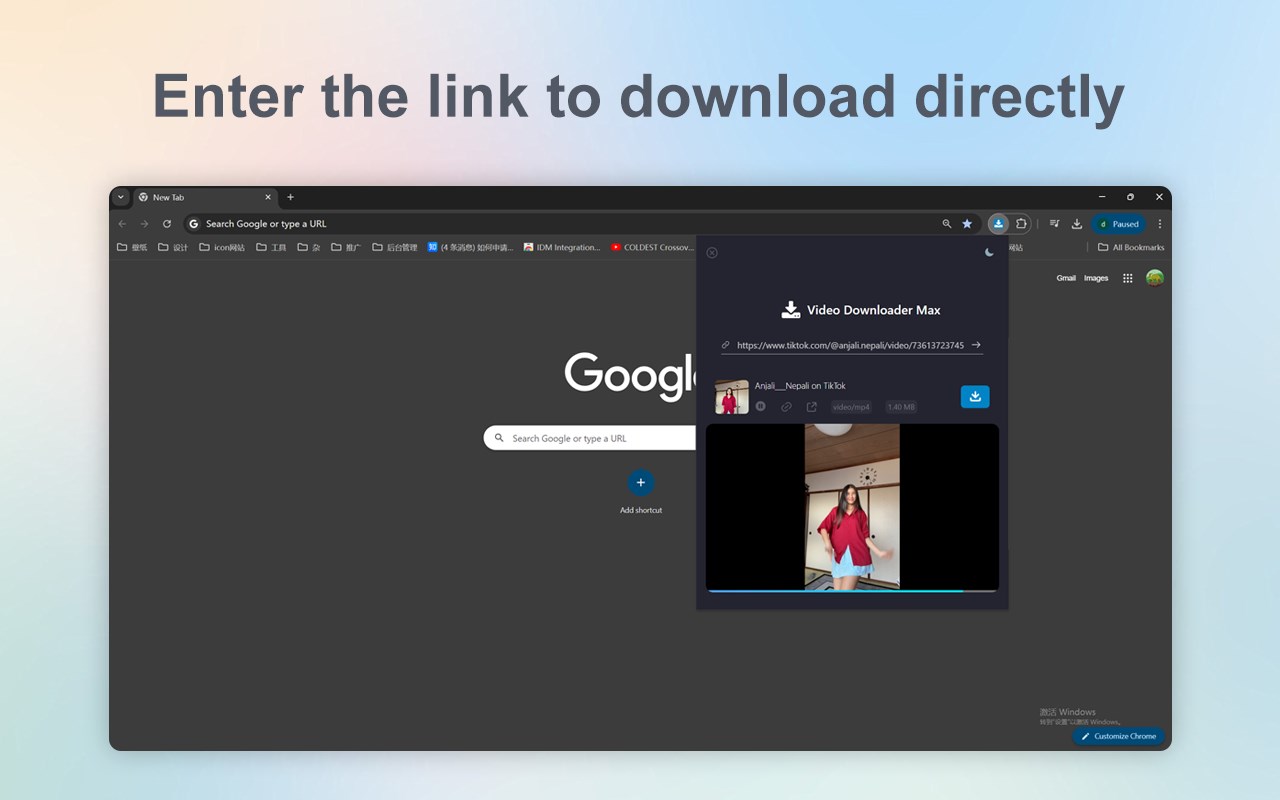Viewport: 1280px width, 800px height.
Task: Pause the video preview
Action: (761, 406)
